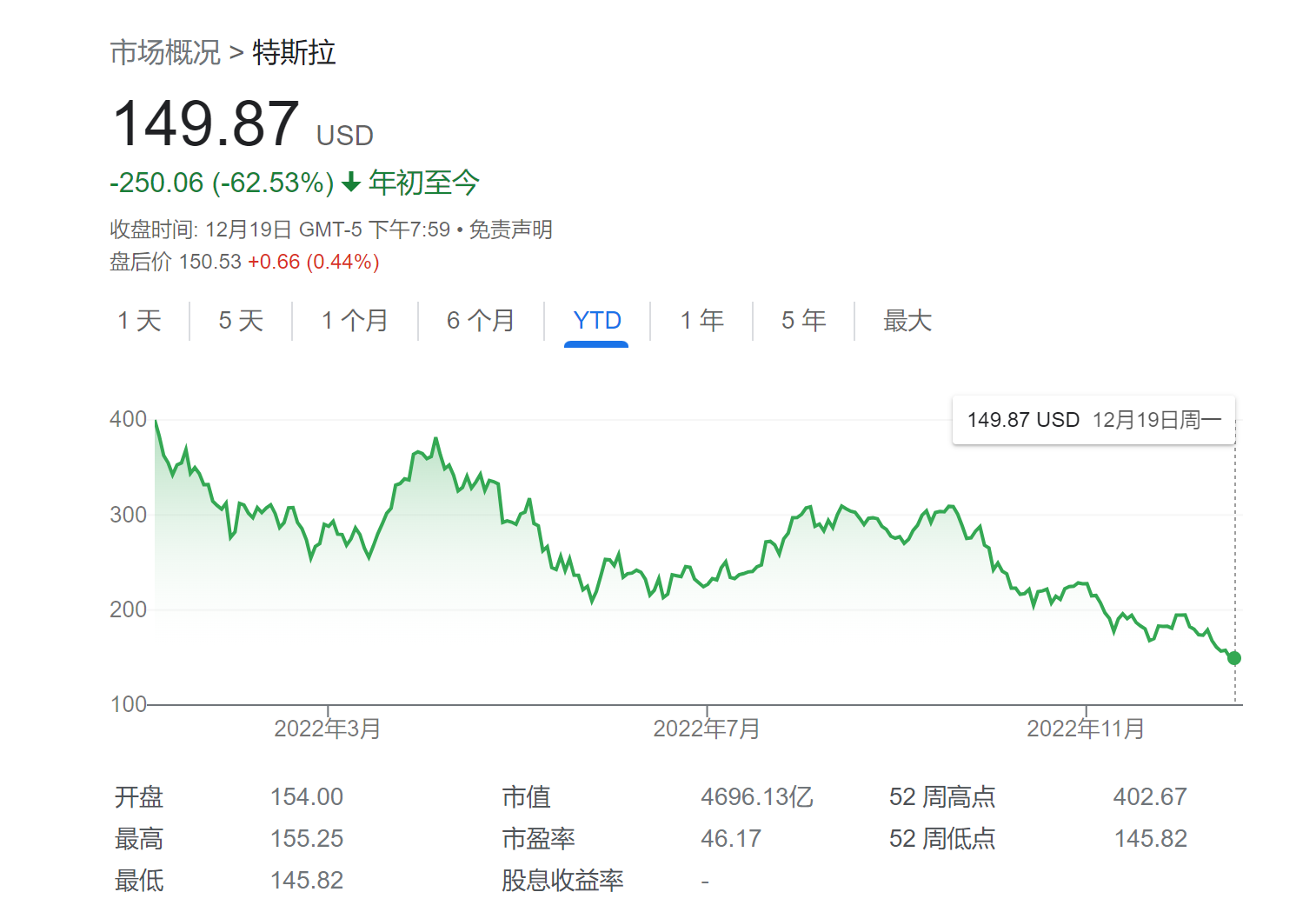1316x912 pixels.
Task: Click the 特斯拉 breadcrumb title
Action: [294, 53]
